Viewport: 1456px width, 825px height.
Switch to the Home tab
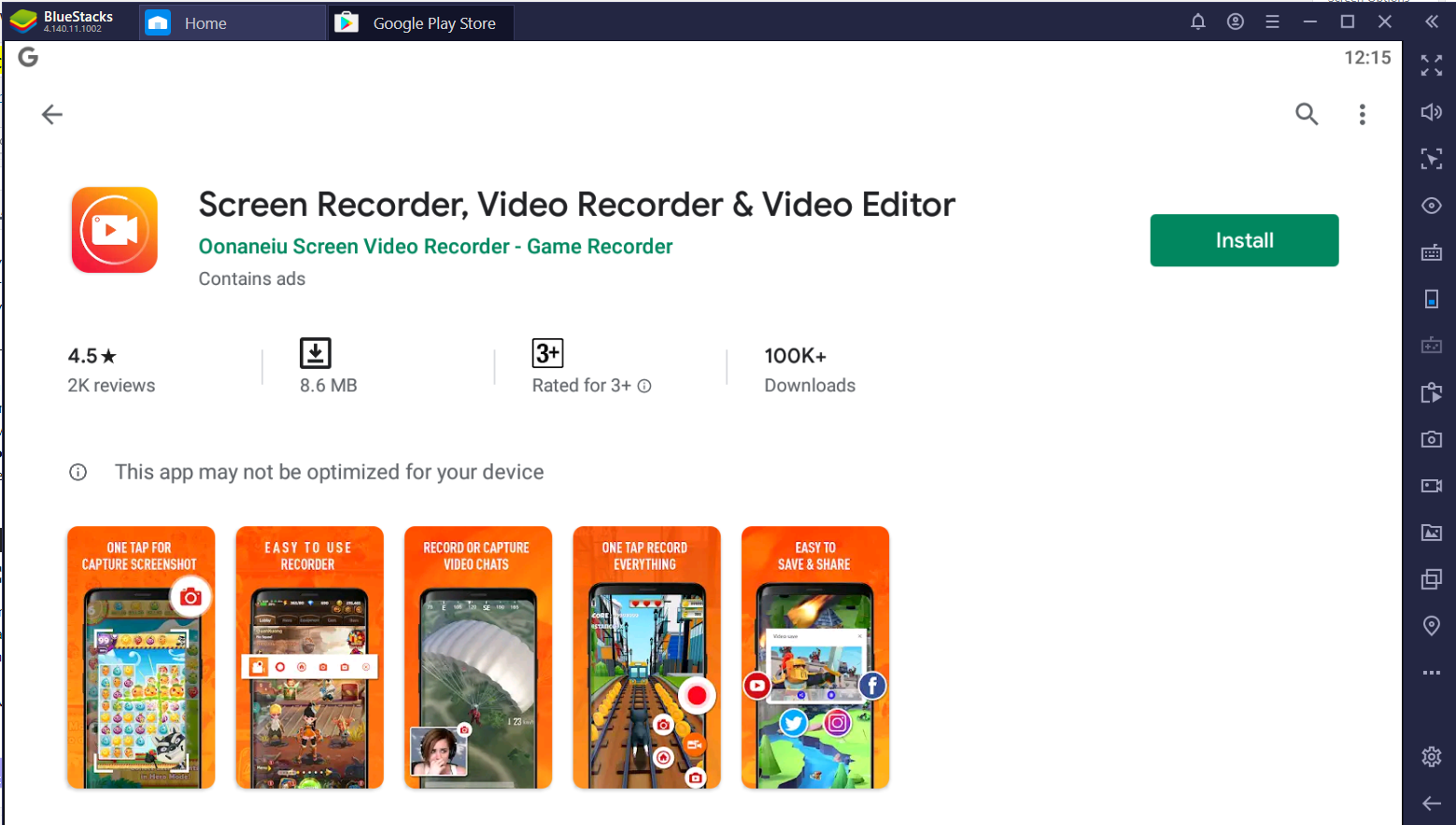tap(231, 22)
